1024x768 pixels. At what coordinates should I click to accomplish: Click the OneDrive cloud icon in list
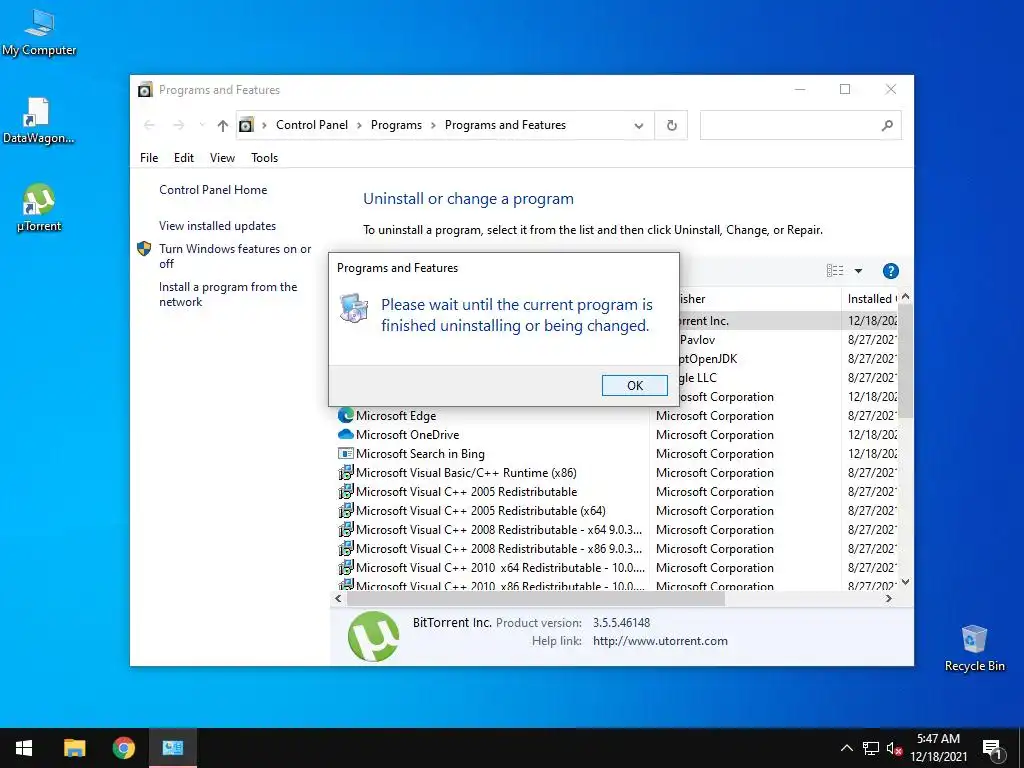(x=345, y=434)
